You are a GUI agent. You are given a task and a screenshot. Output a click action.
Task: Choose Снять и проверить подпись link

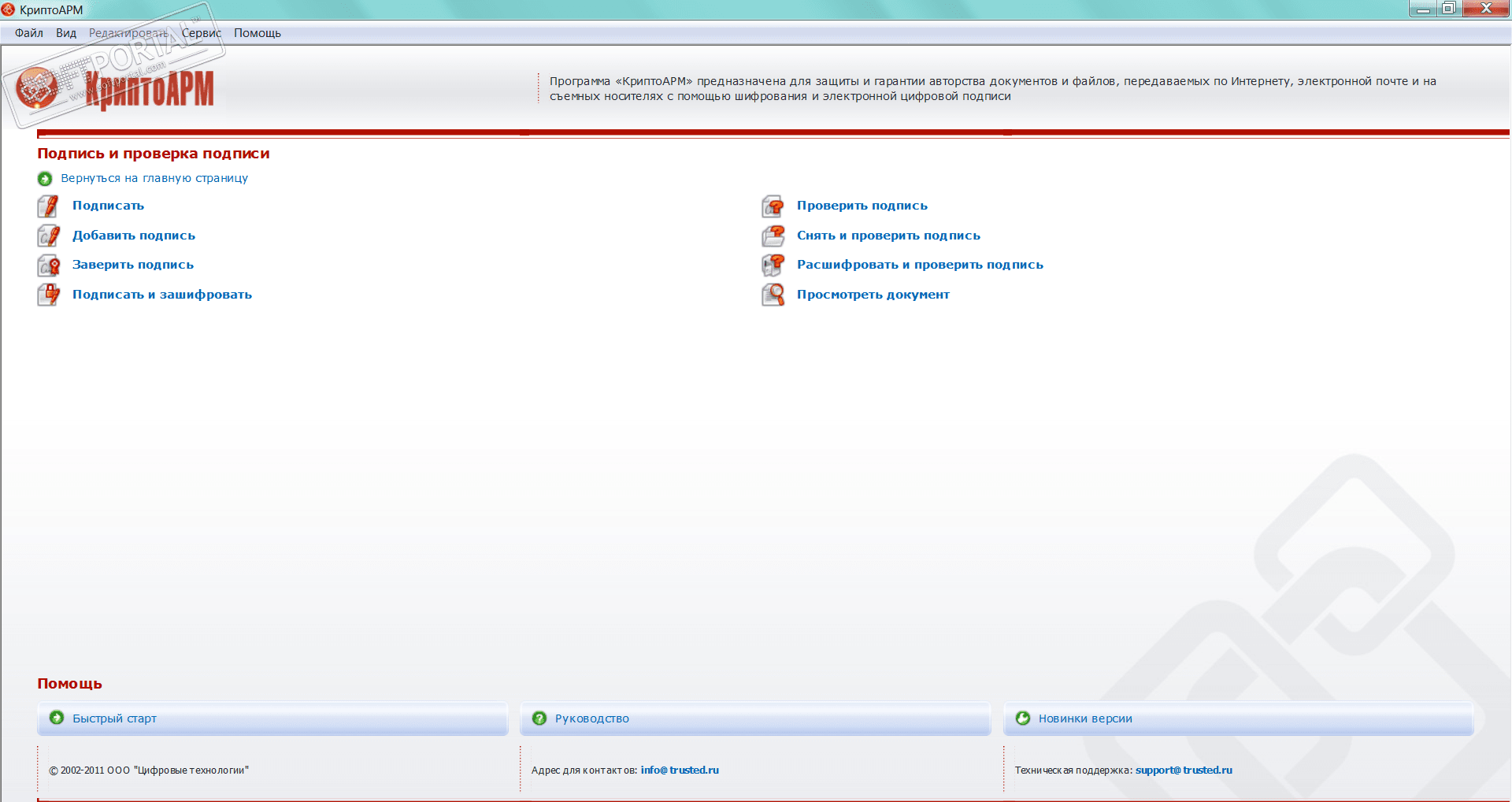click(x=889, y=236)
